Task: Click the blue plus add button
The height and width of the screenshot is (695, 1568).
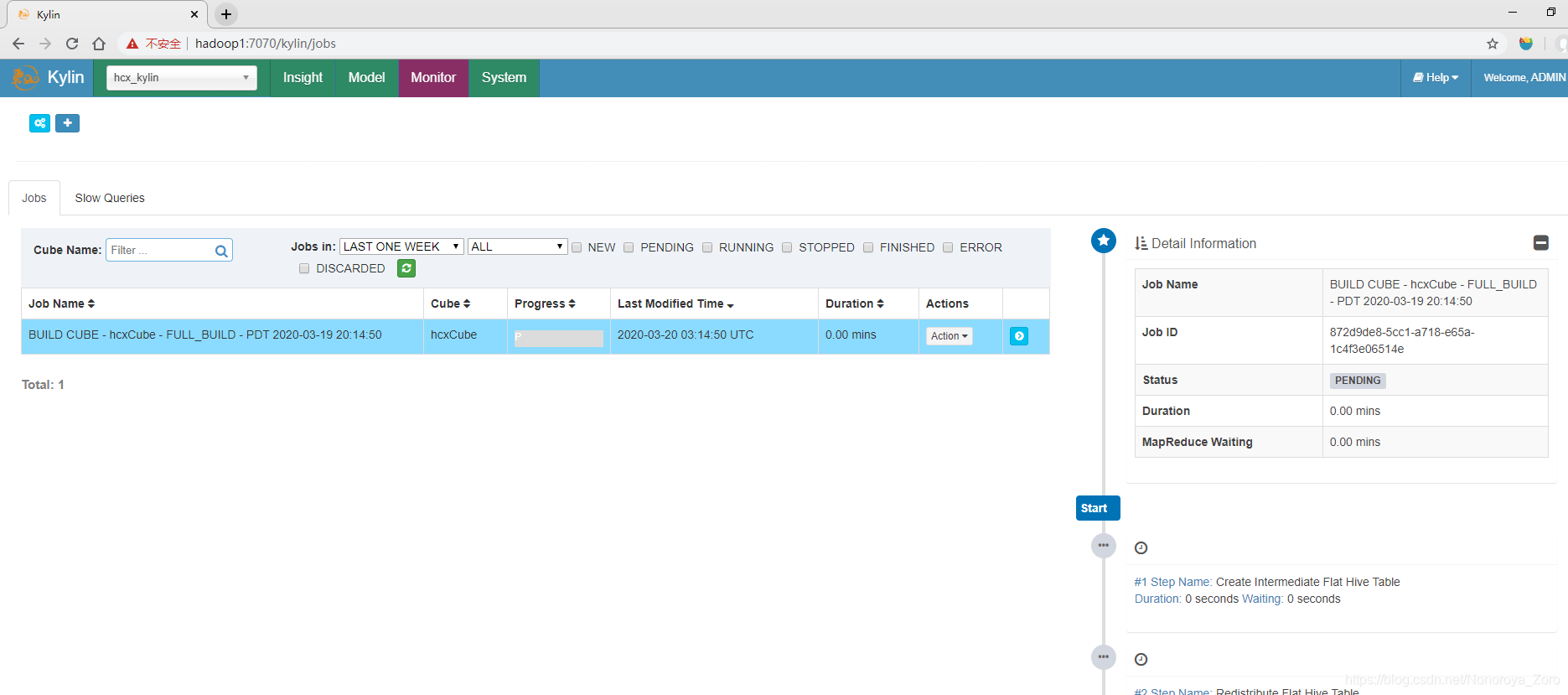Action: tap(67, 123)
